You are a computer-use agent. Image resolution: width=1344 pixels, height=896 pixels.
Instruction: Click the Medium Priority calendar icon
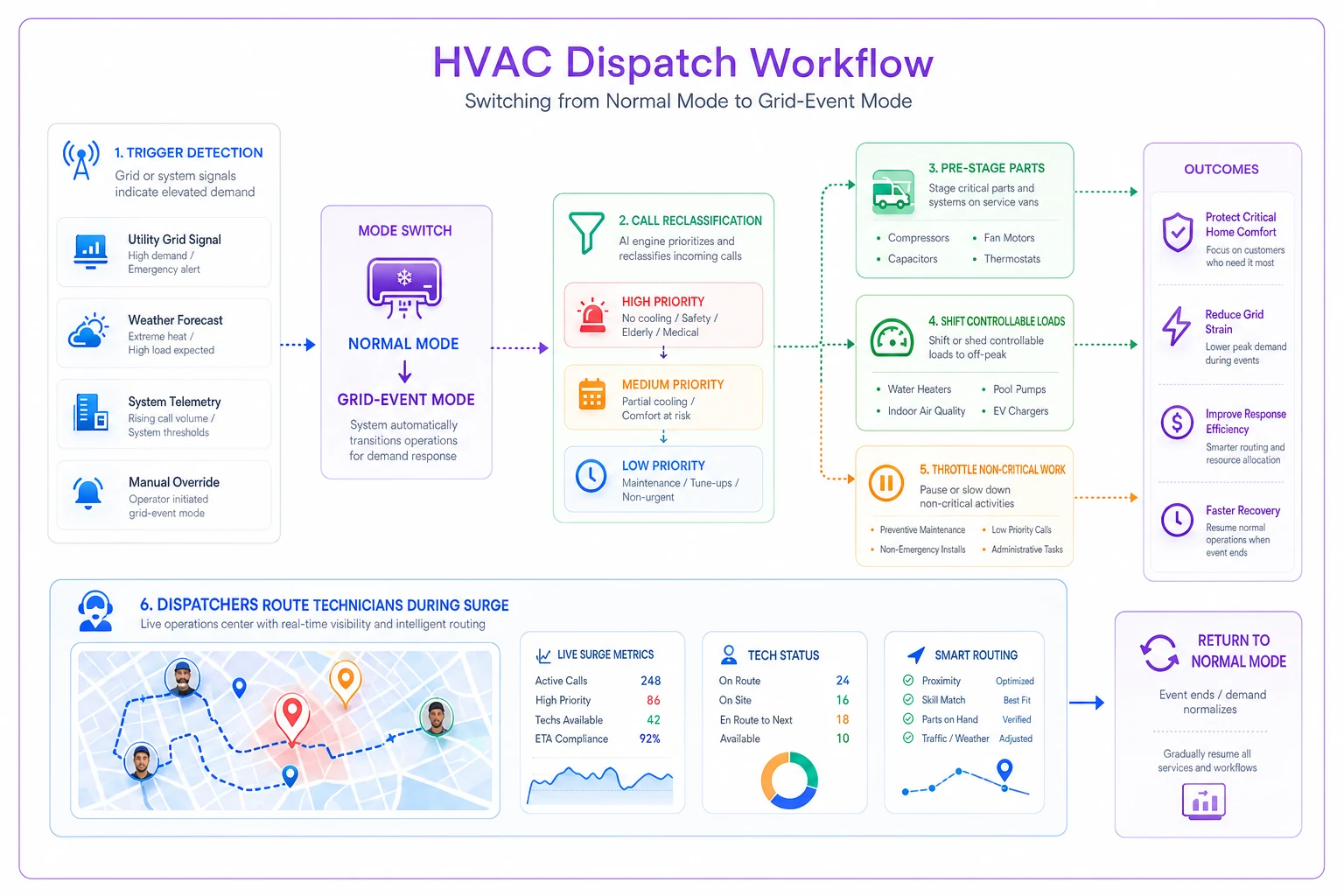(x=592, y=395)
